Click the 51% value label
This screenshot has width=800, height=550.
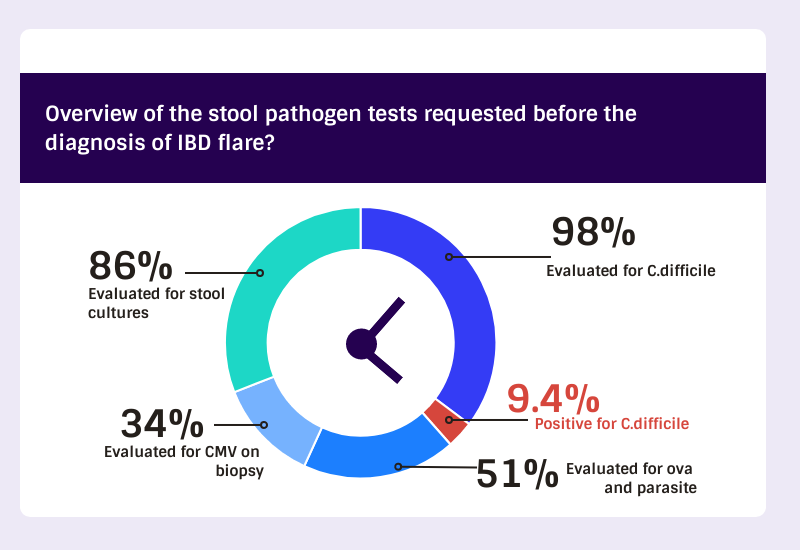pos(517,473)
